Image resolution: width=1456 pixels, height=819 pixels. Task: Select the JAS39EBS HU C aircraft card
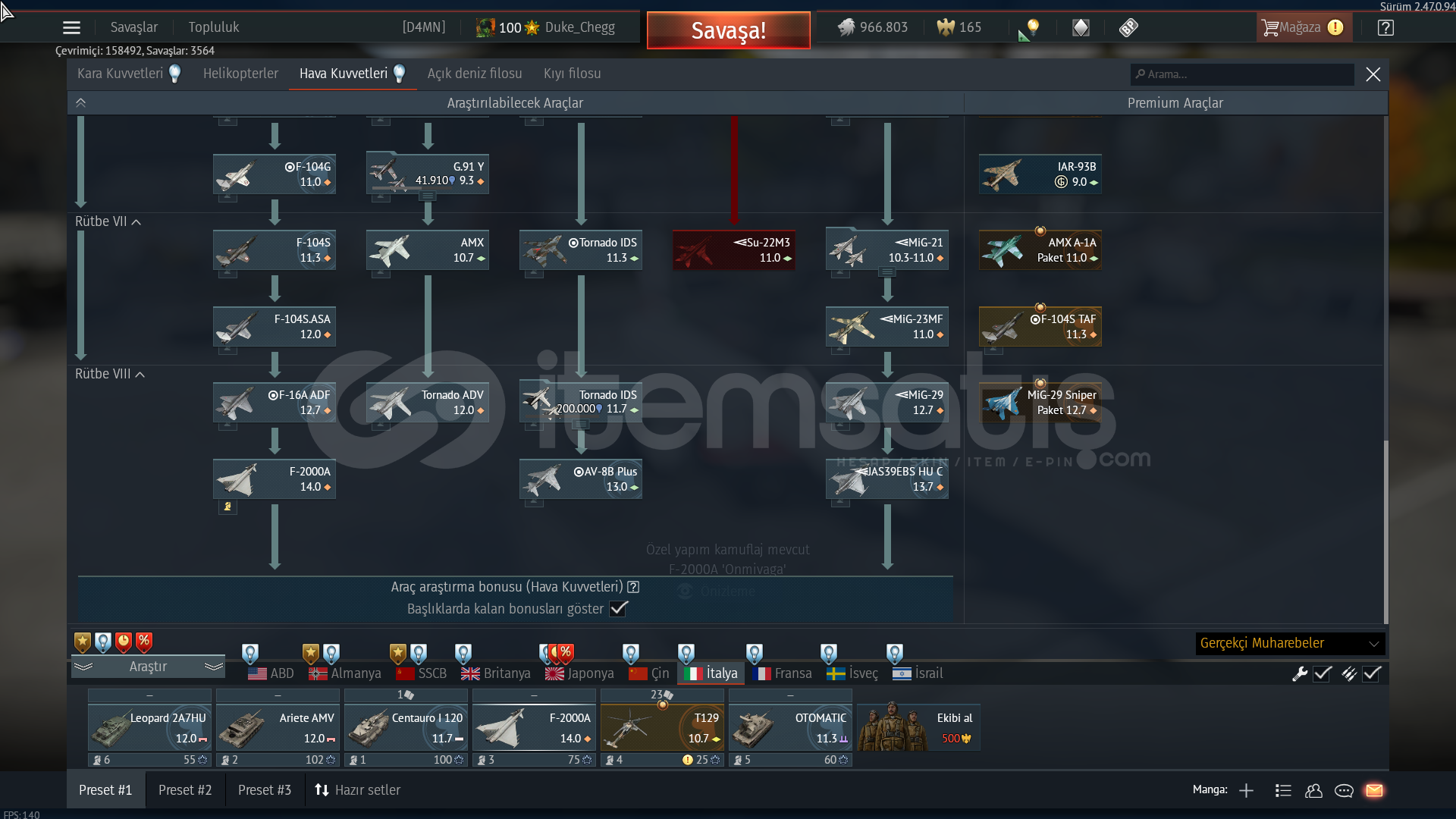pos(887,479)
